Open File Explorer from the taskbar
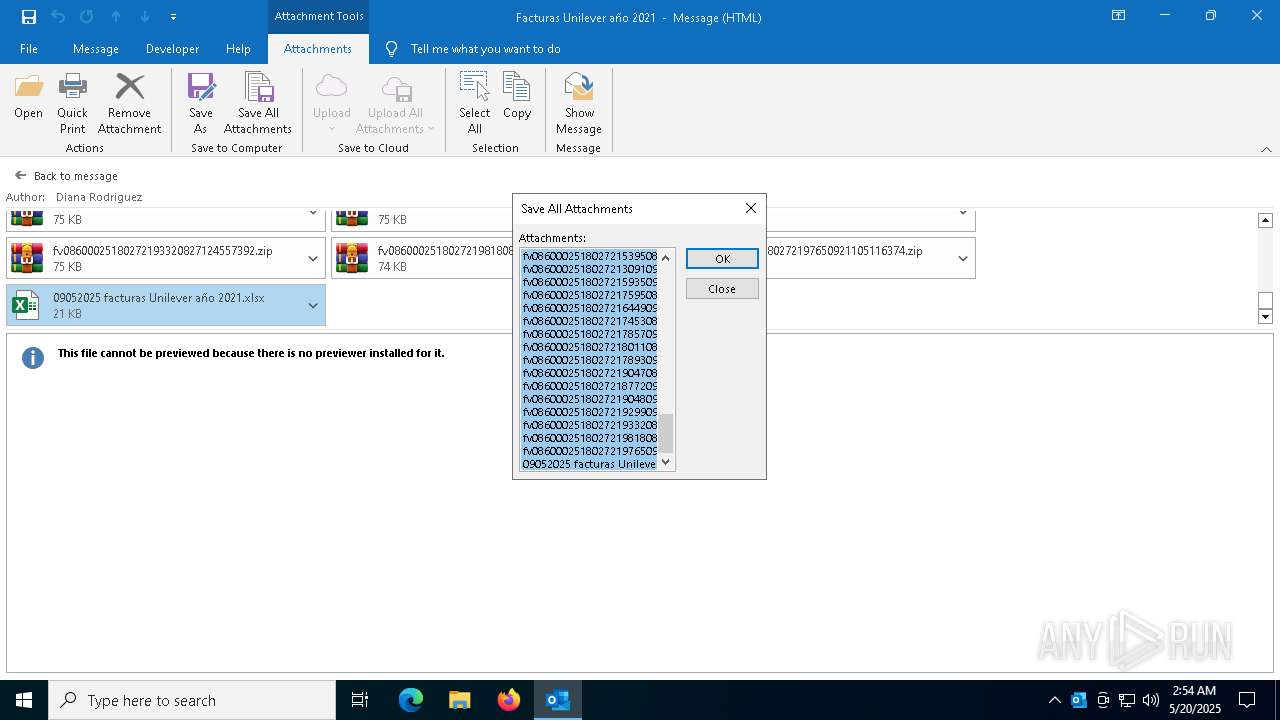Screen dimensions: 1280x720 click(459, 700)
